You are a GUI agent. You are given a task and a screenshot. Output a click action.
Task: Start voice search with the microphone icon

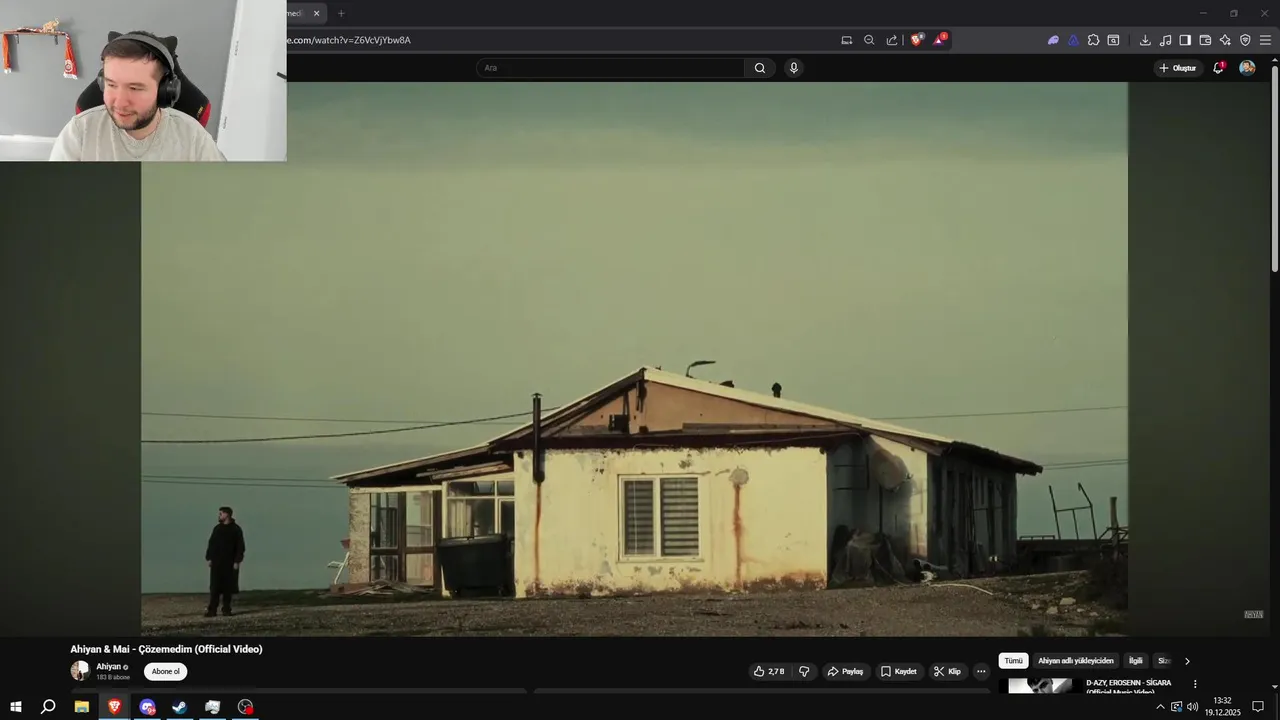point(794,68)
